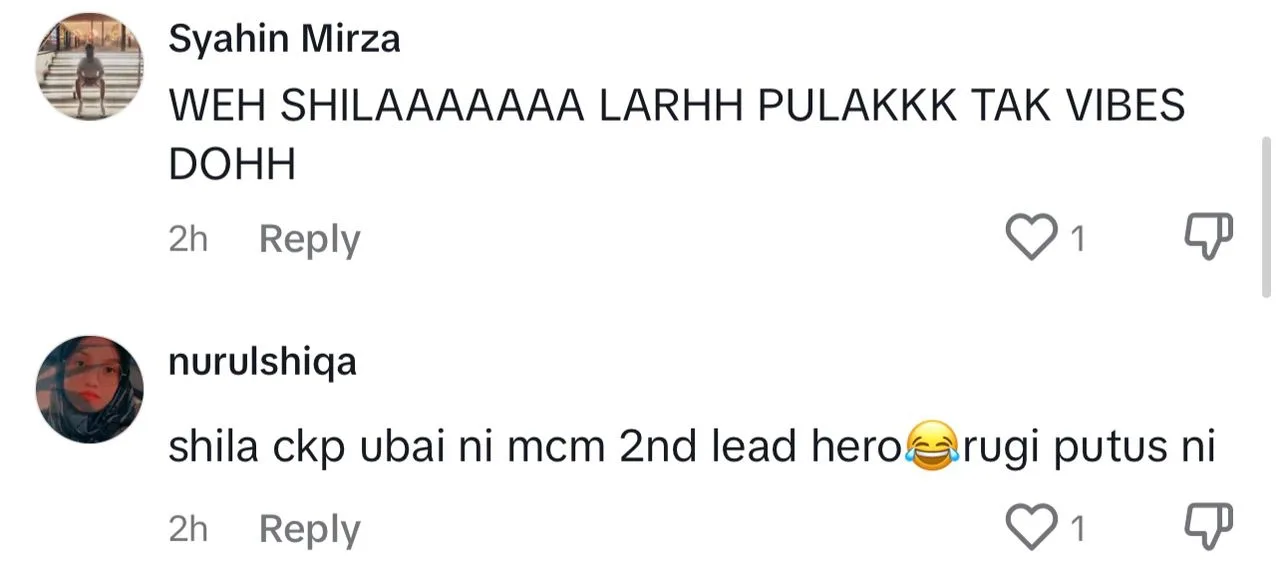
Task: Click the nurulshiqa username
Action: (x=262, y=362)
